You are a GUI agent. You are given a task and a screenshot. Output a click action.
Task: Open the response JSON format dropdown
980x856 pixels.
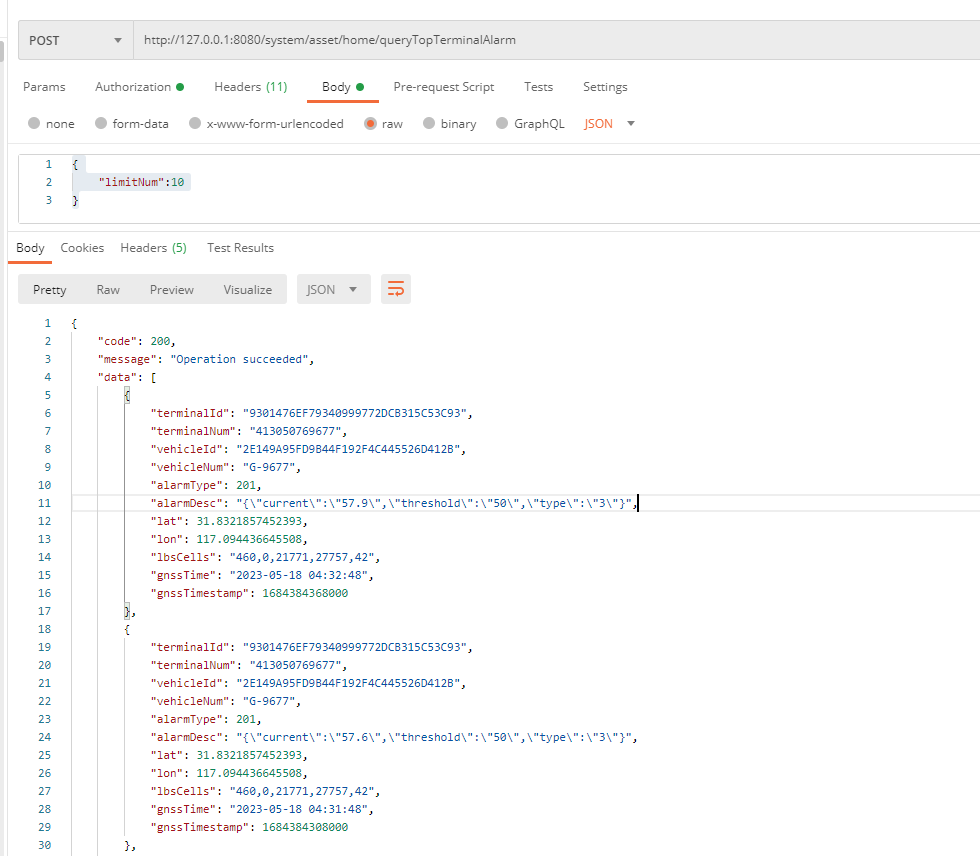[333, 290]
